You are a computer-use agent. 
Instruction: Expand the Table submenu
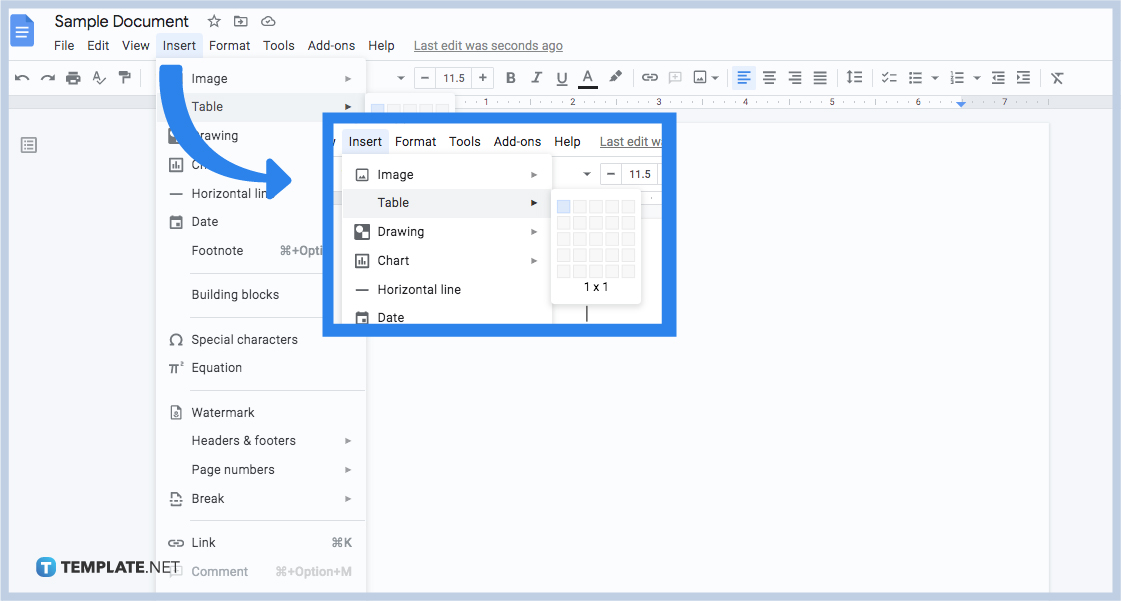pyautogui.click(x=207, y=106)
